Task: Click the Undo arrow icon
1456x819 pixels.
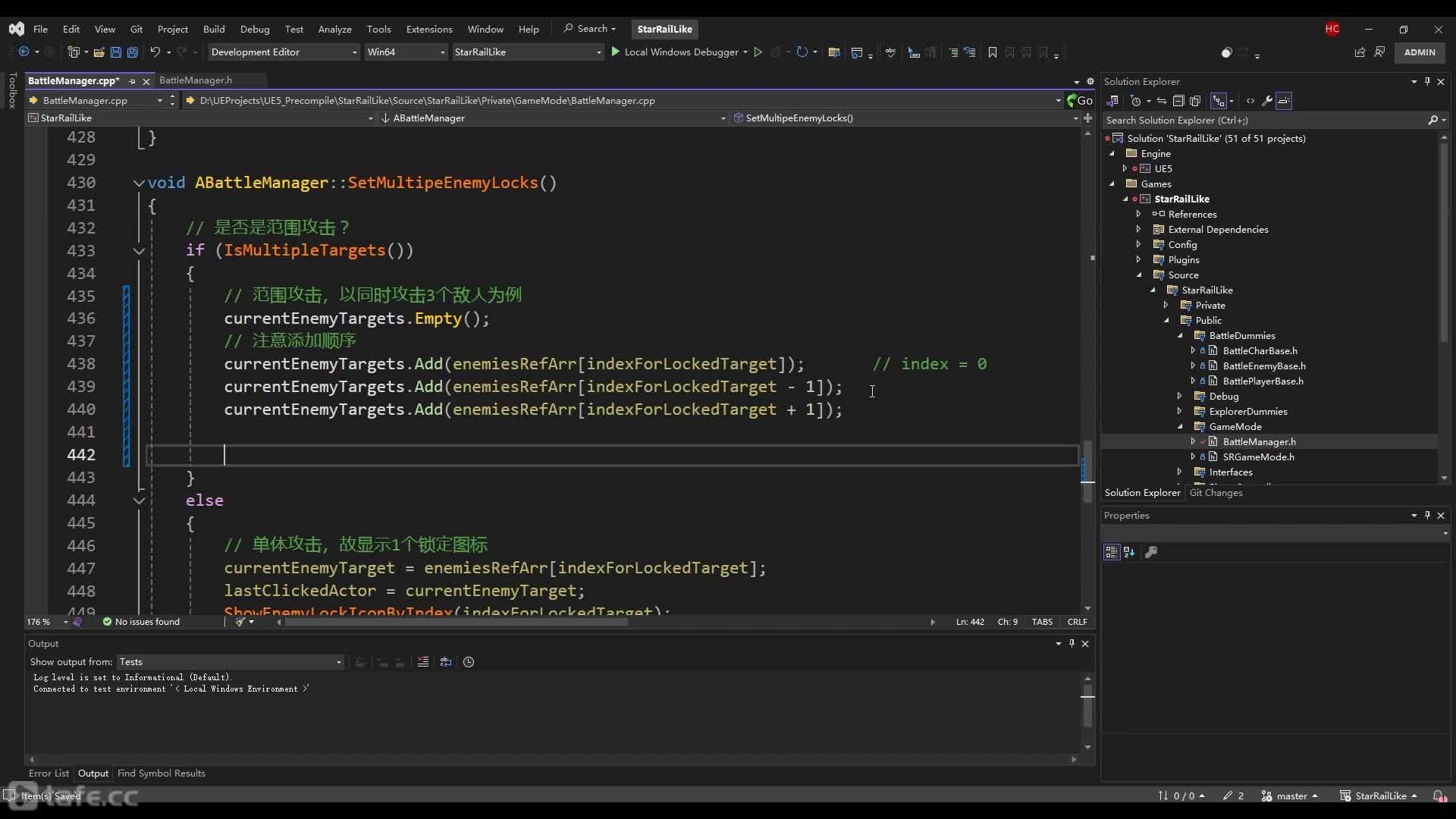Action: pyautogui.click(x=155, y=52)
